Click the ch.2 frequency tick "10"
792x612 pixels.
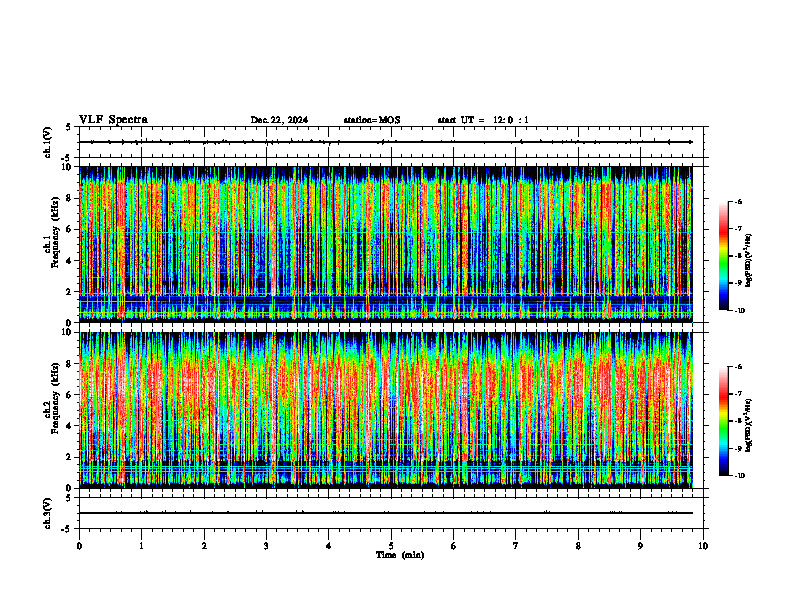pos(67,332)
